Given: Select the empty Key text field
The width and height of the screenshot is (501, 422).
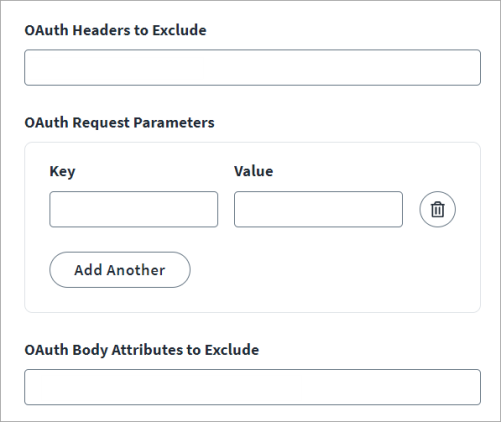Looking at the screenshot, I should (x=134, y=209).
